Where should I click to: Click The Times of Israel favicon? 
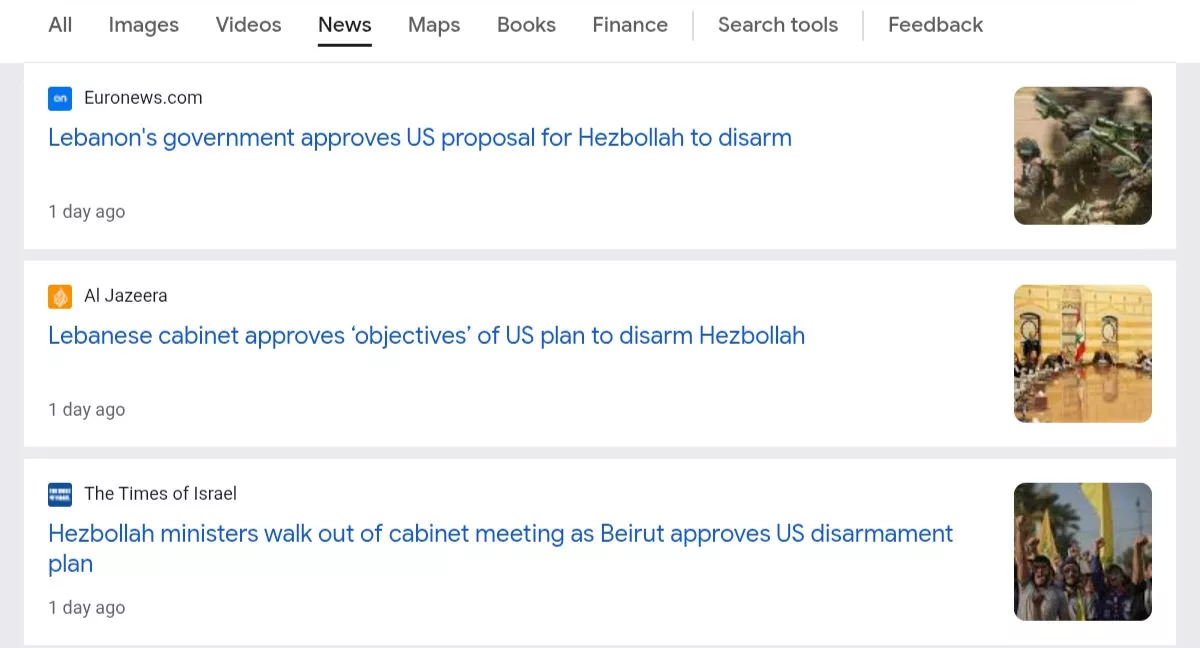(x=60, y=494)
